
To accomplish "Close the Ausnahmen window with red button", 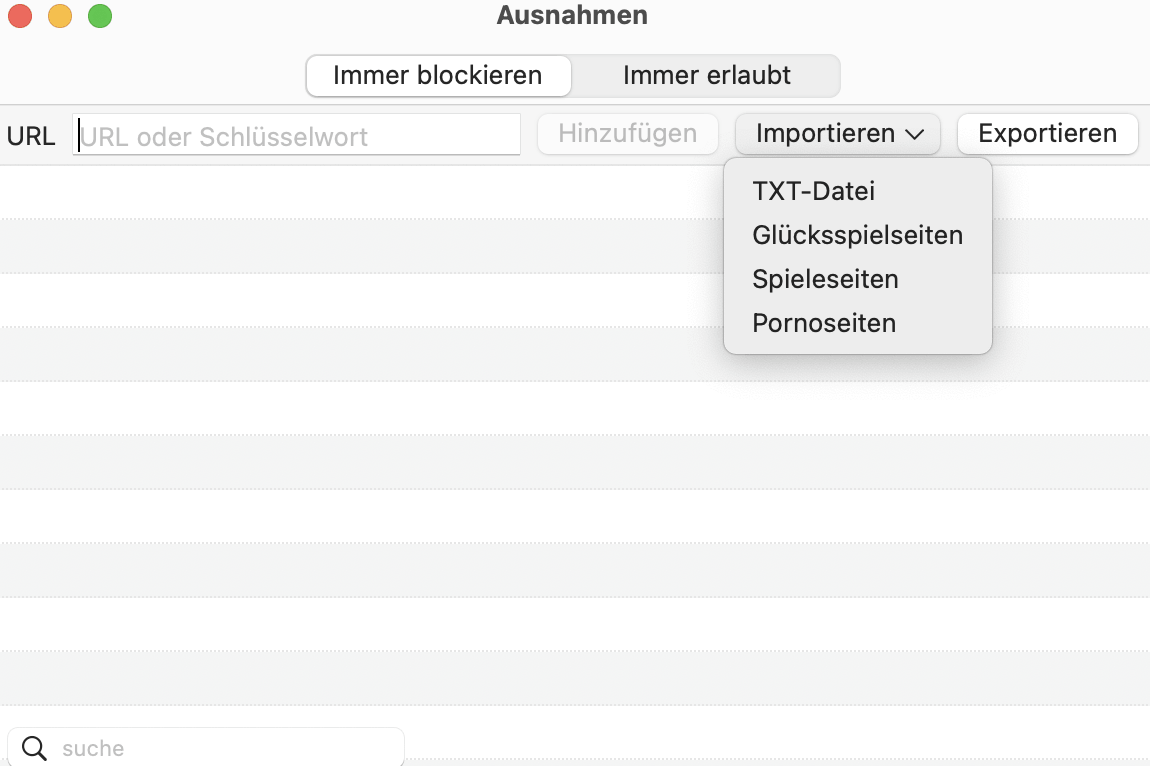I will (20, 15).
